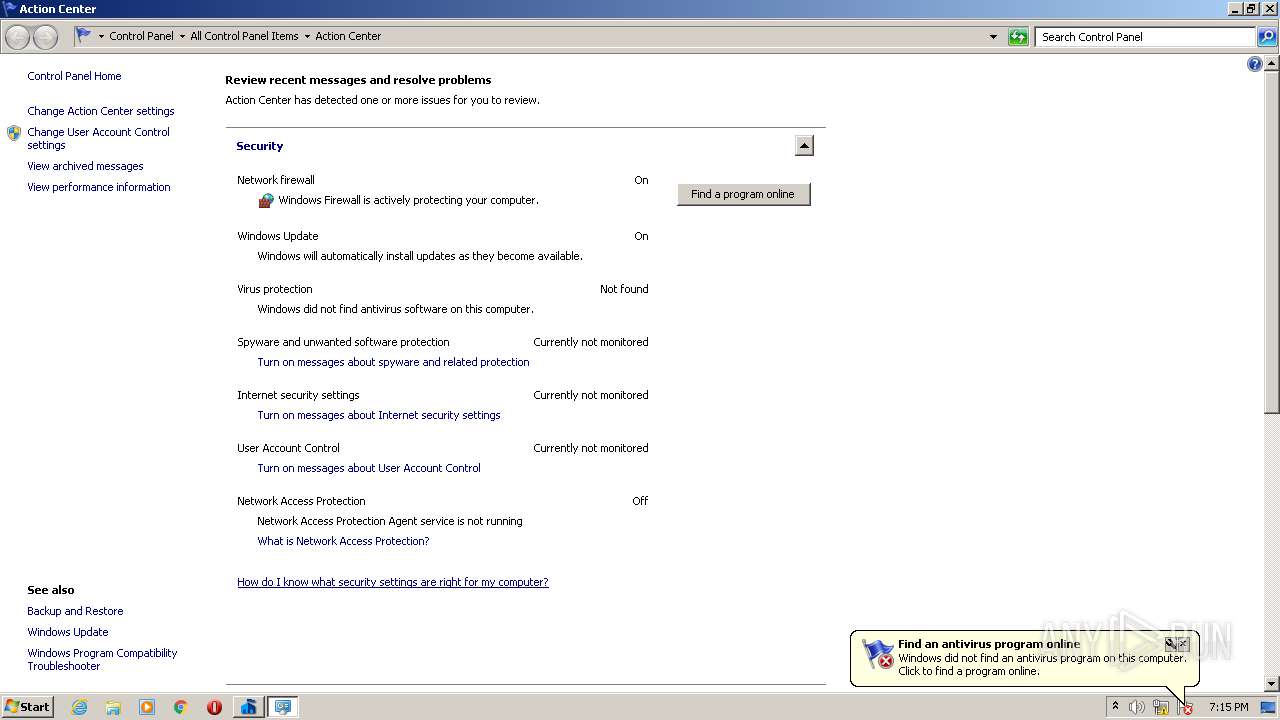The height and width of the screenshot is (720, 1280).
Task: Click the Virus protection label
Action: [275, 289]
